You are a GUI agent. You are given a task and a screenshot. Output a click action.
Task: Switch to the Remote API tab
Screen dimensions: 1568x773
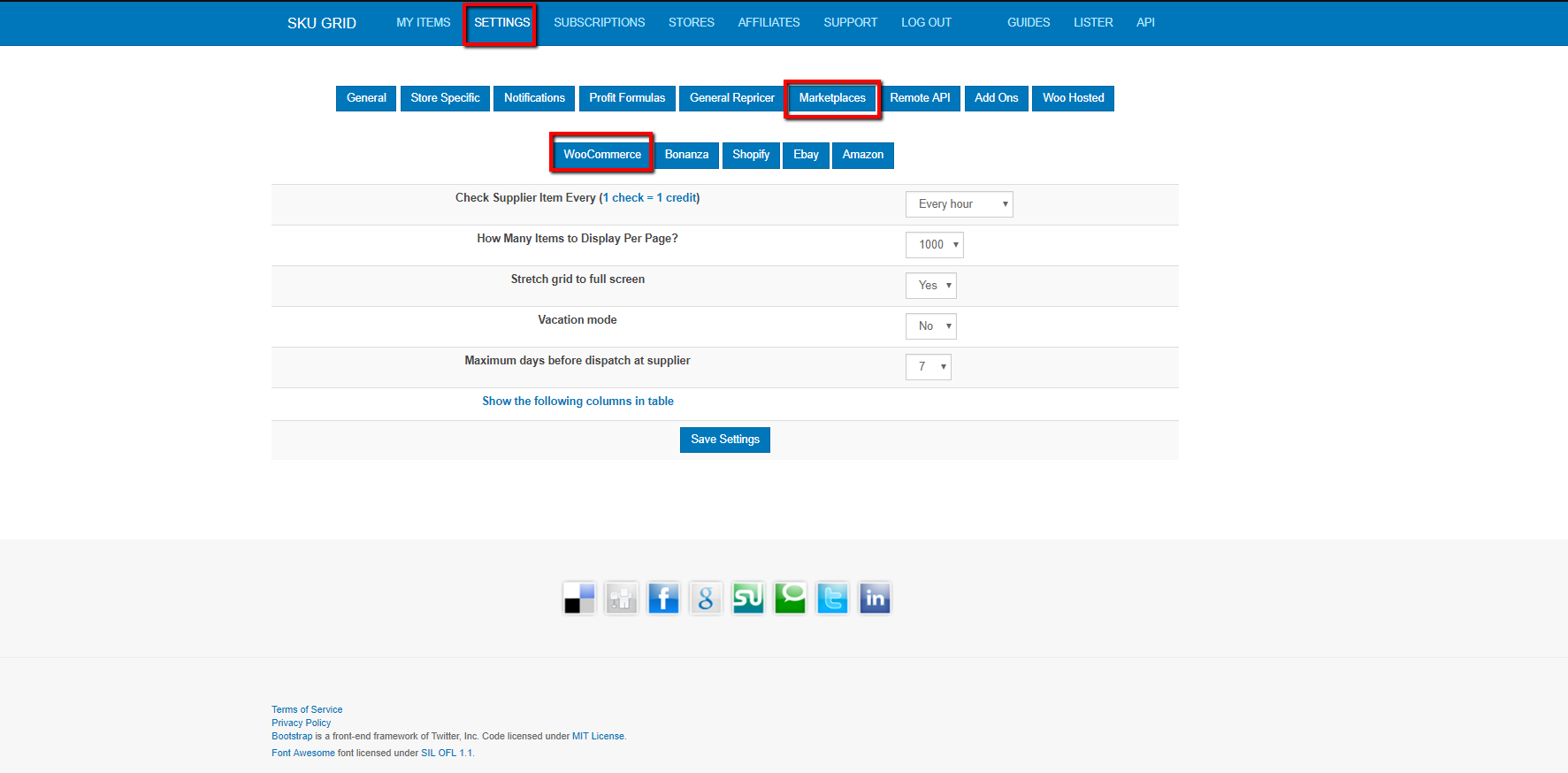[920, 98]
